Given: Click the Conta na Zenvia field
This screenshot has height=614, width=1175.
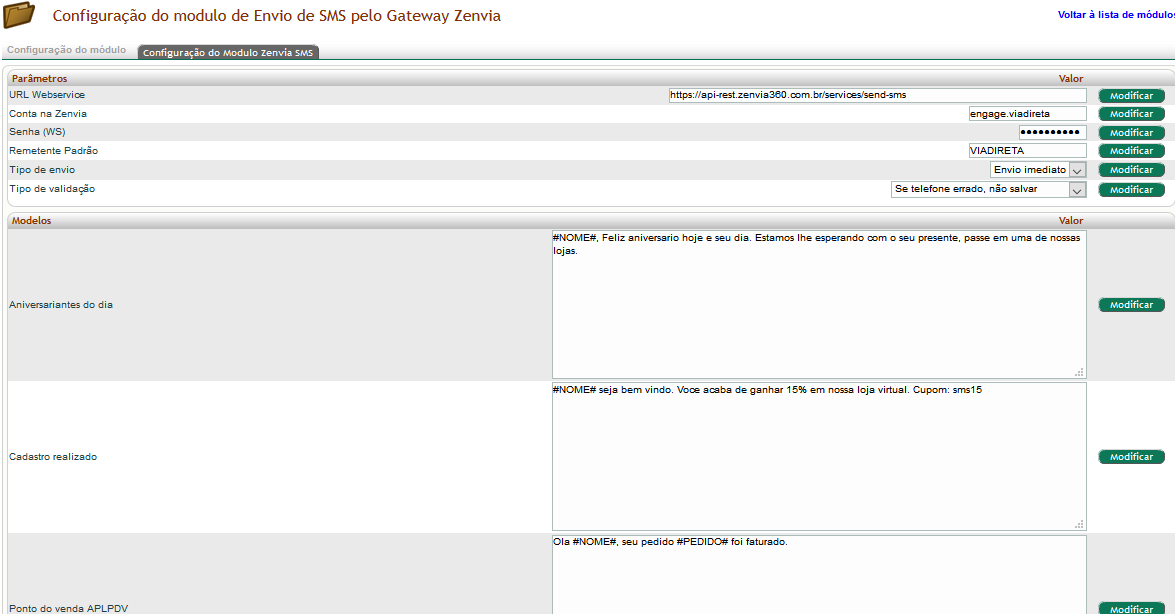Looking at the screenshot, I should click(x=1027, y=114).
